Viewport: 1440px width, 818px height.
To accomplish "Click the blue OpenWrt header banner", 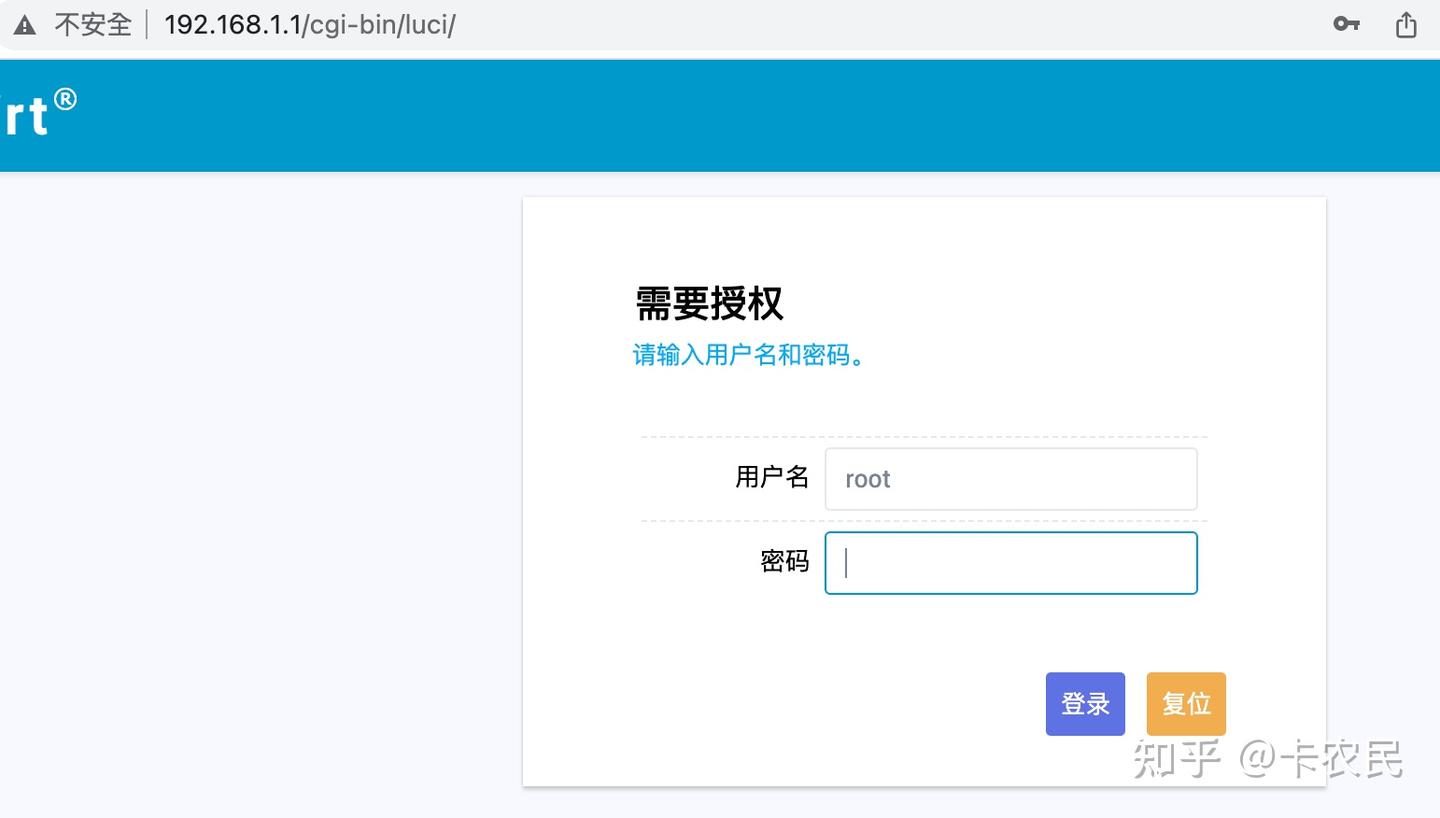I will click(700, 115).
